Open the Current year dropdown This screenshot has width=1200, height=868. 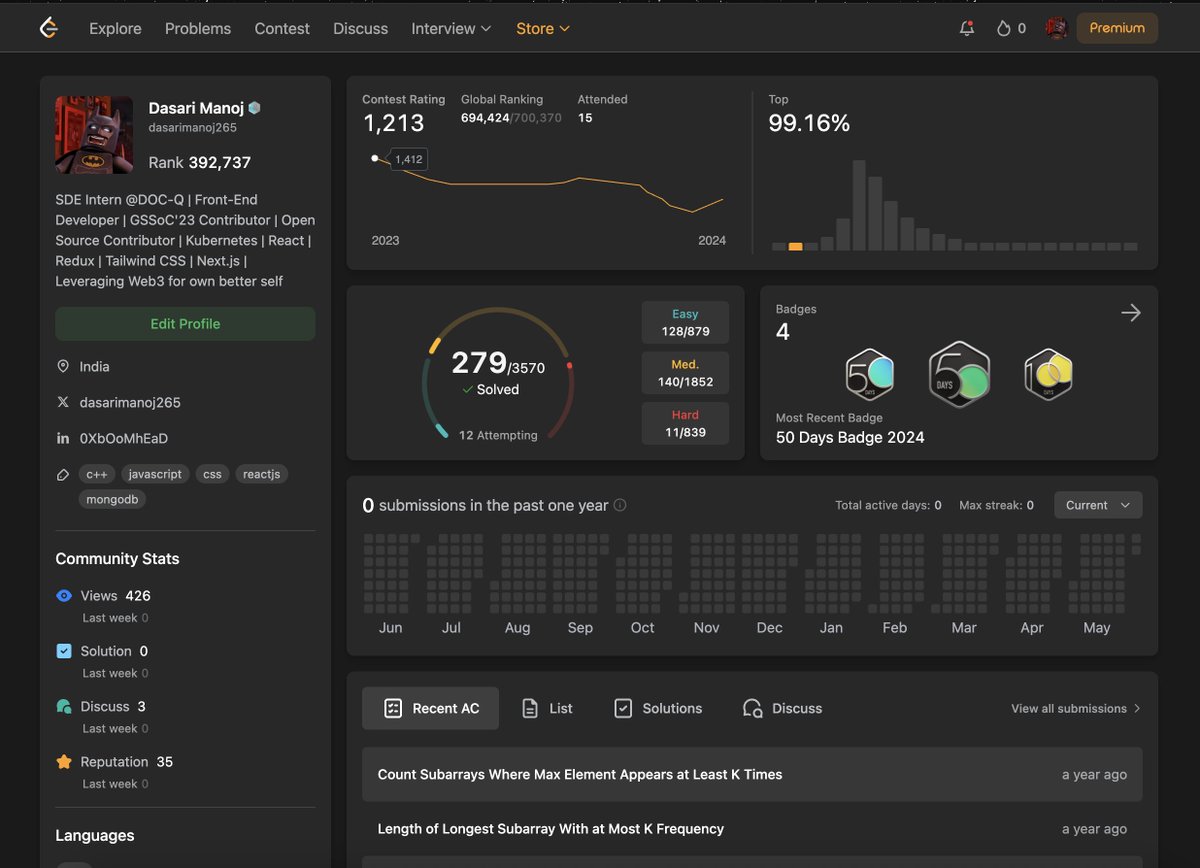point(1098,505)
